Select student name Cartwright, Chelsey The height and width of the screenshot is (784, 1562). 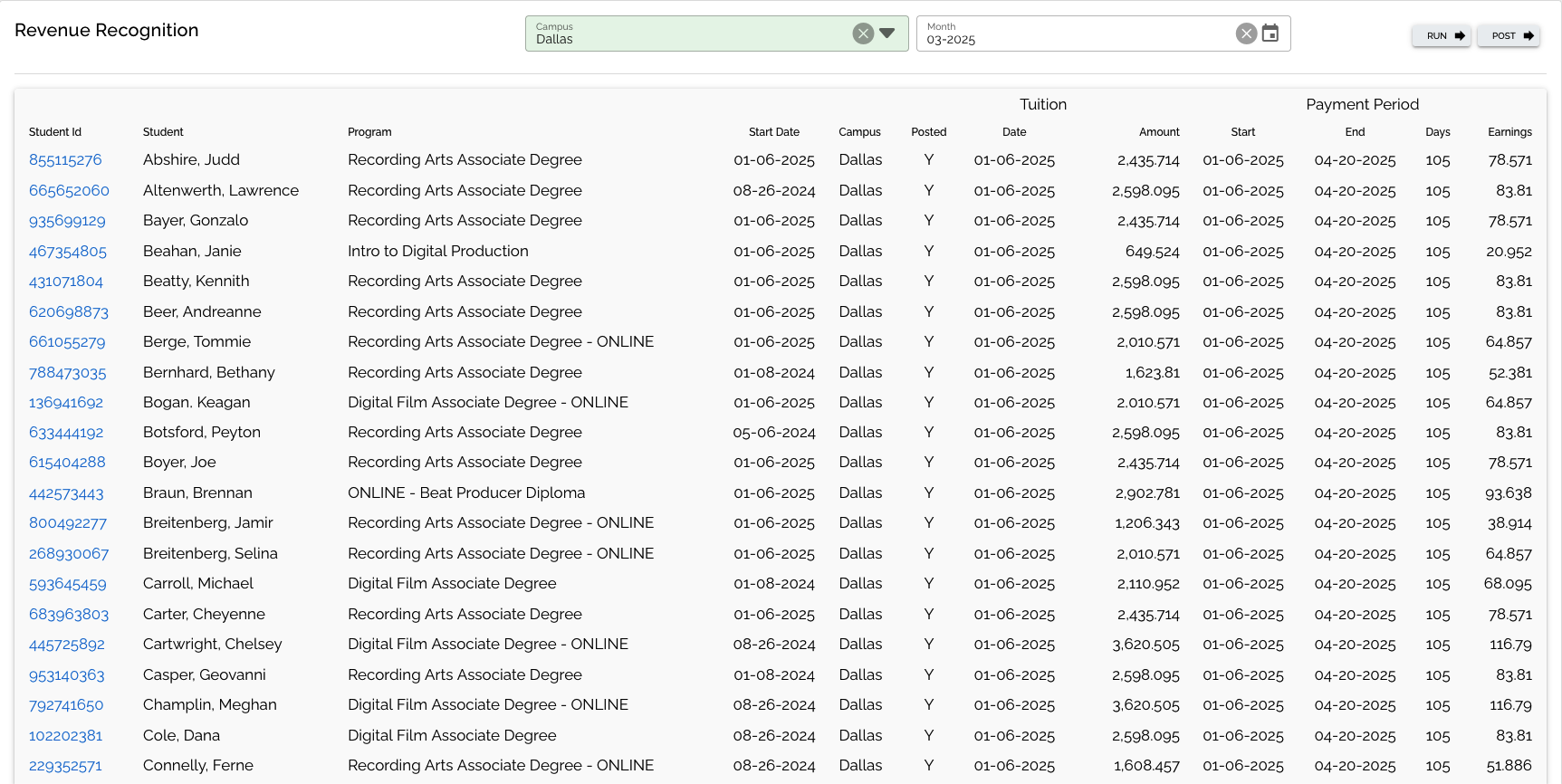[x=213, y=645]
